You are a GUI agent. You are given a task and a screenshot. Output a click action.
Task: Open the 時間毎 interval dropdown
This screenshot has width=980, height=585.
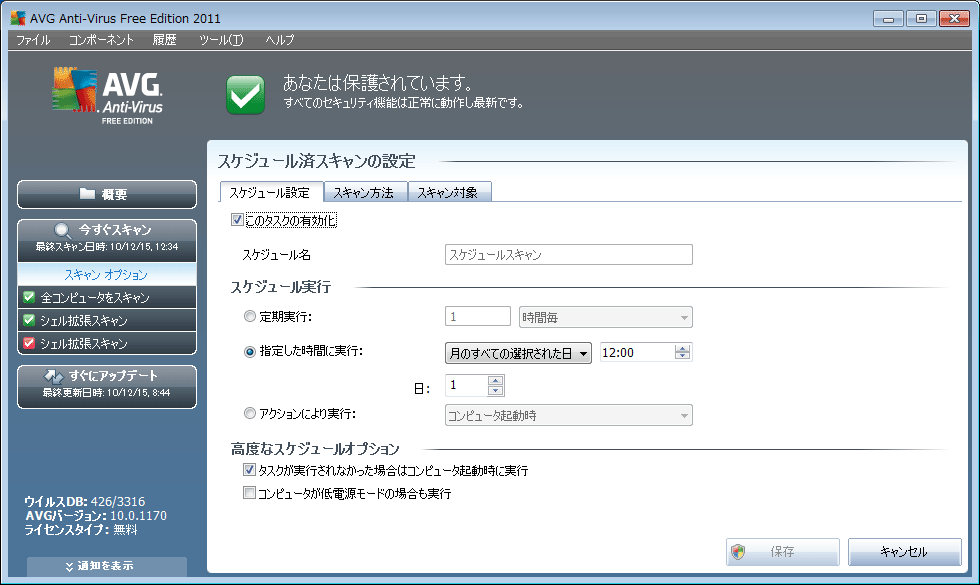(x=606, y=317)
